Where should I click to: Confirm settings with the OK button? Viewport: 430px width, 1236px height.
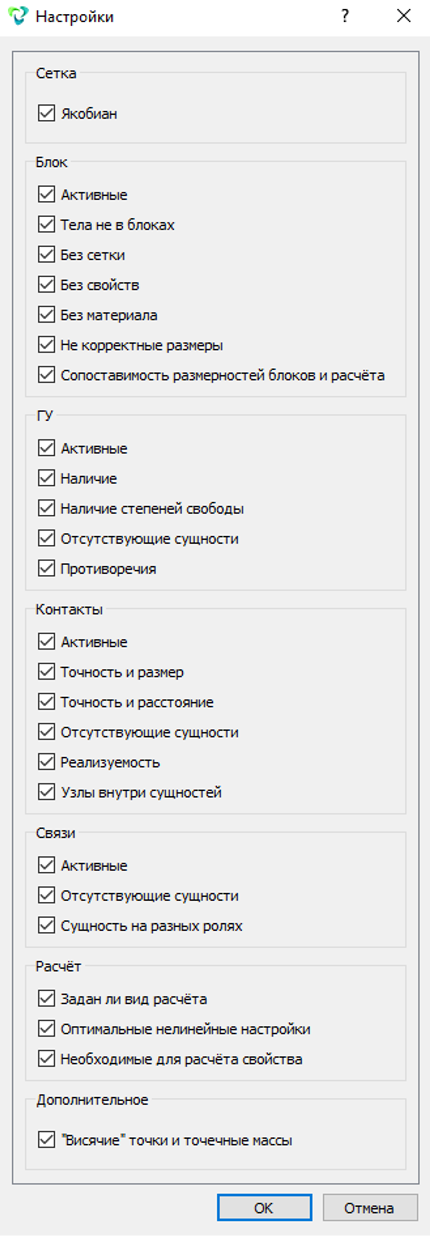pyautogui.click(x=263, y=1208)
